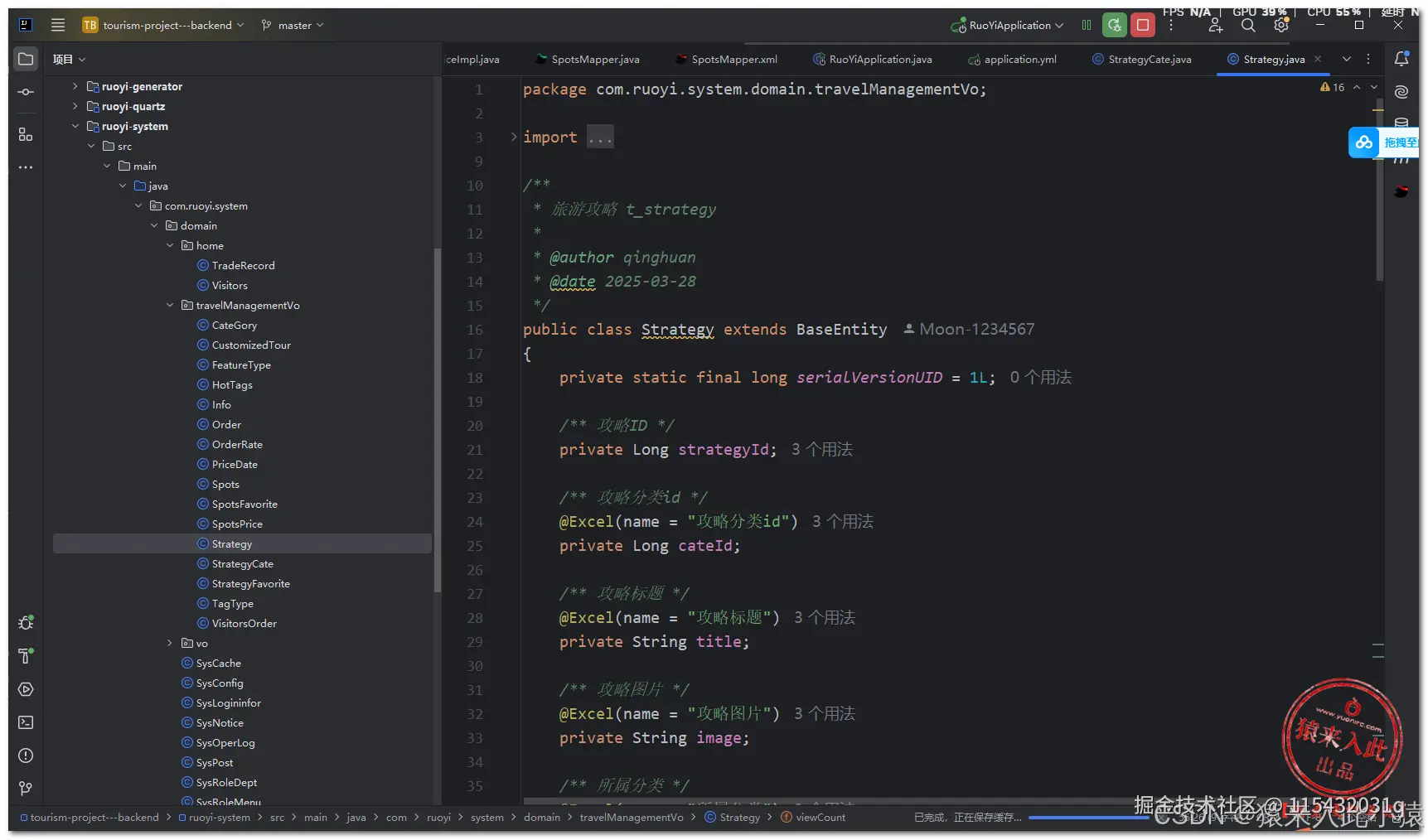Open the Notifications bell panel
The image size is (1428, 840).
click(1401, 59)
